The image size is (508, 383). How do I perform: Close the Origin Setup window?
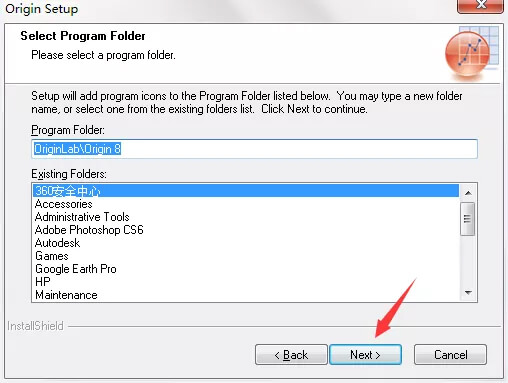[480, 5]
